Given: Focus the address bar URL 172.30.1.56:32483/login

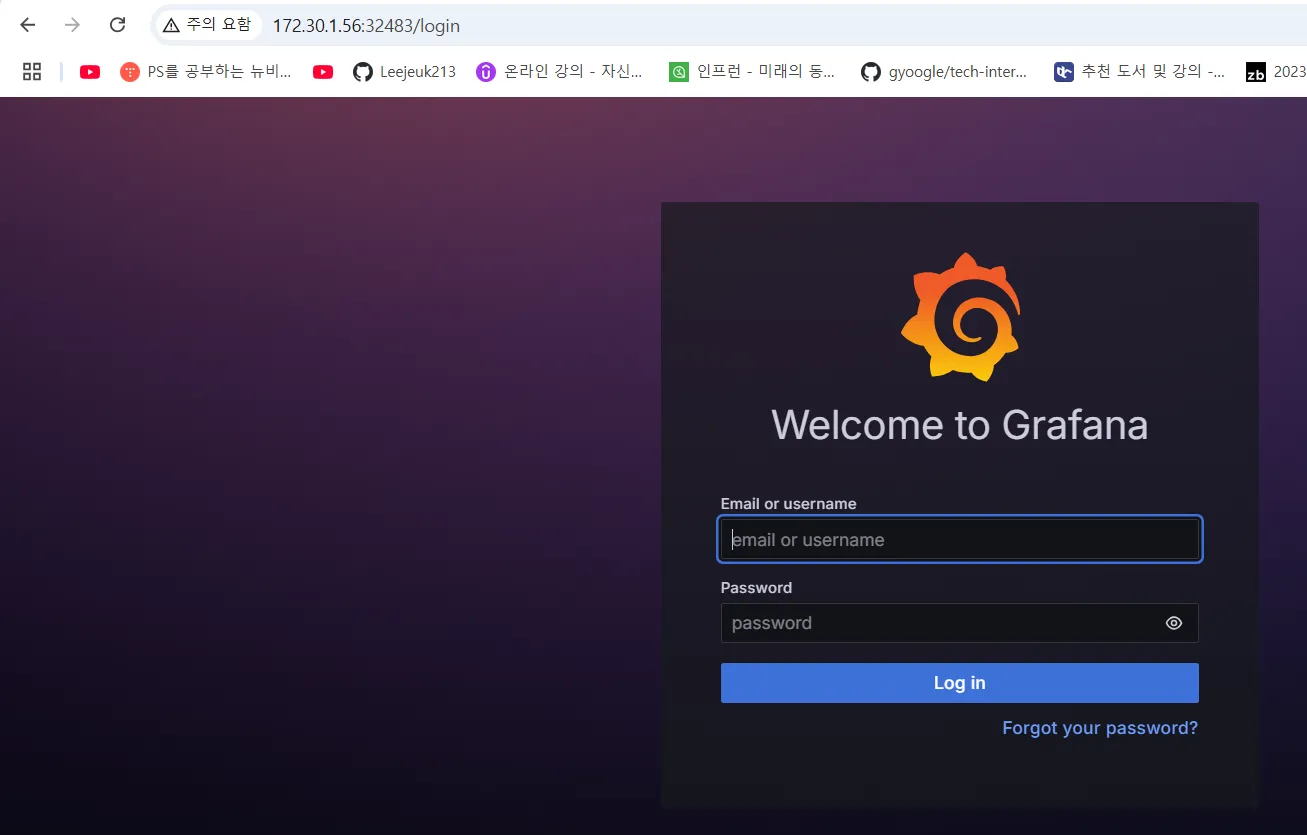Looking at the screenshot, I should point(366,25).
